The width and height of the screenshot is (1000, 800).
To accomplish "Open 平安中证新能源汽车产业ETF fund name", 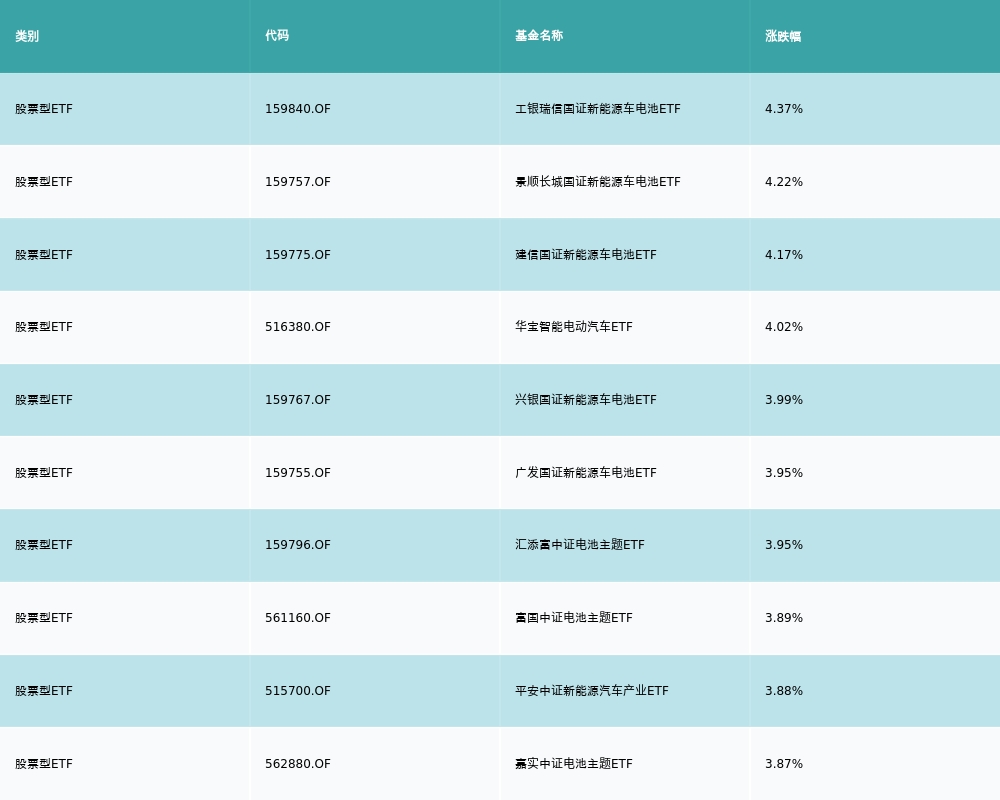I will click(x=591, y=691).
